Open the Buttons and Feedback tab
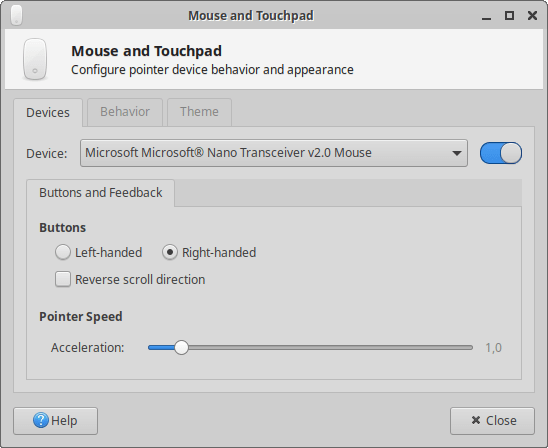This screenshot has height=448, width=548. (x=101, y=193)
